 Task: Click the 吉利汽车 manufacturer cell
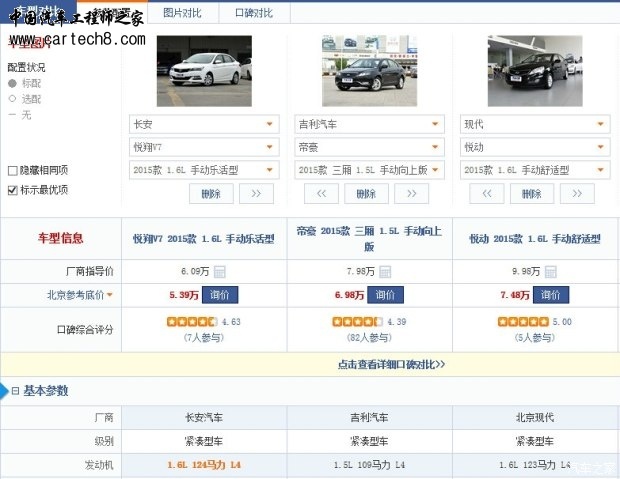(369, 417)
